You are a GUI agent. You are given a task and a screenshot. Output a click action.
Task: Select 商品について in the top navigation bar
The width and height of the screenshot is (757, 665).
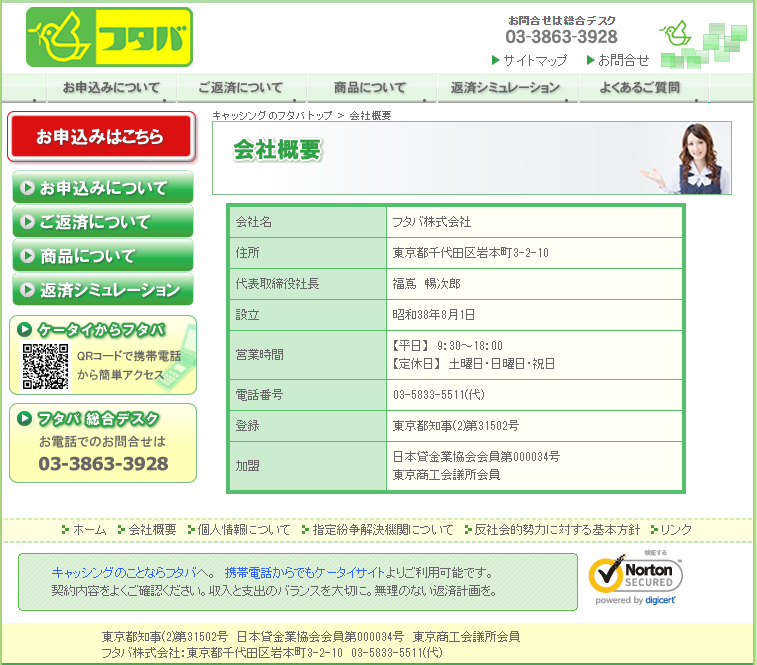point(370,87)
